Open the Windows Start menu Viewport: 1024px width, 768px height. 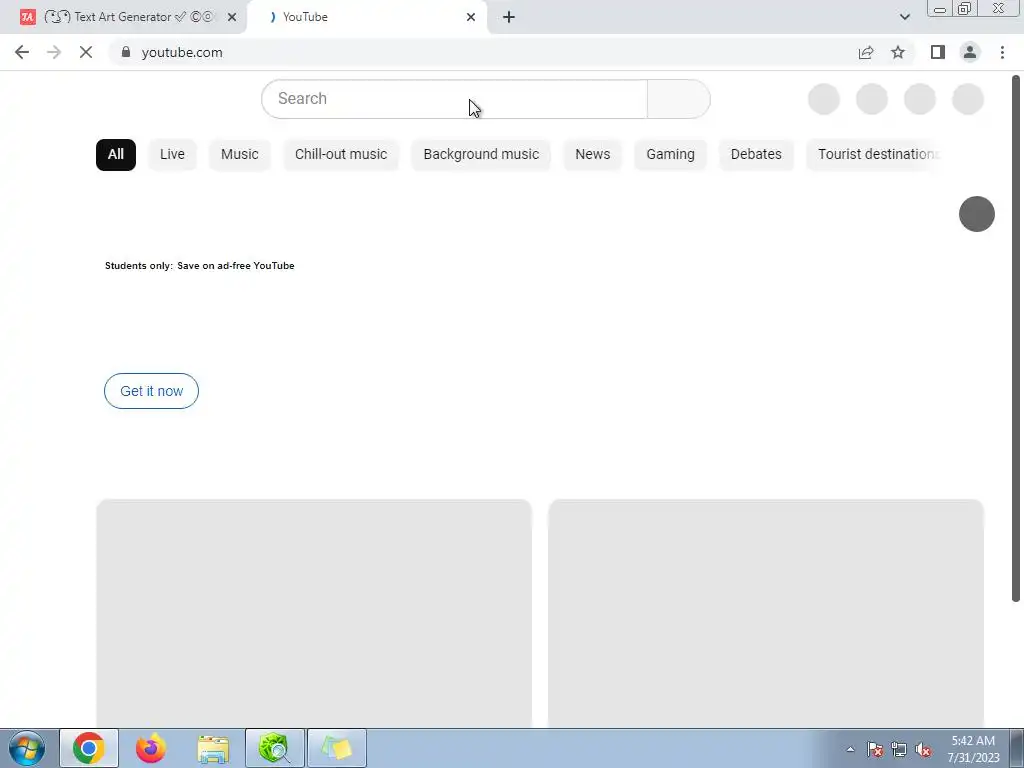coord(27,748)
